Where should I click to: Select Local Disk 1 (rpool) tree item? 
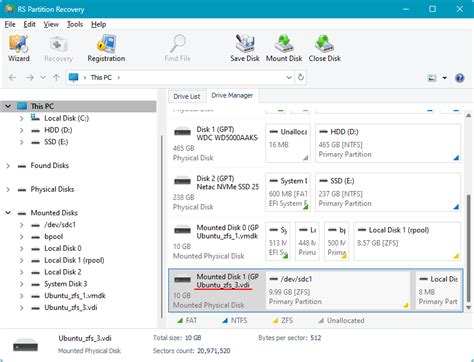[74, 260]
